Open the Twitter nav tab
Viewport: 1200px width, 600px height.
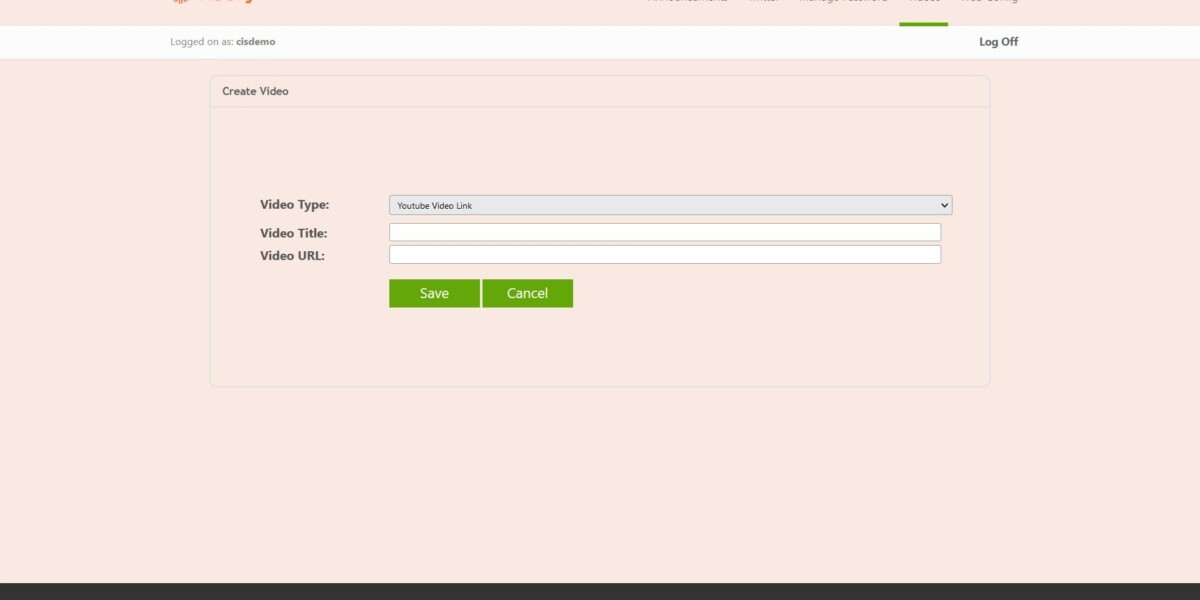click(x=764, y=3)
